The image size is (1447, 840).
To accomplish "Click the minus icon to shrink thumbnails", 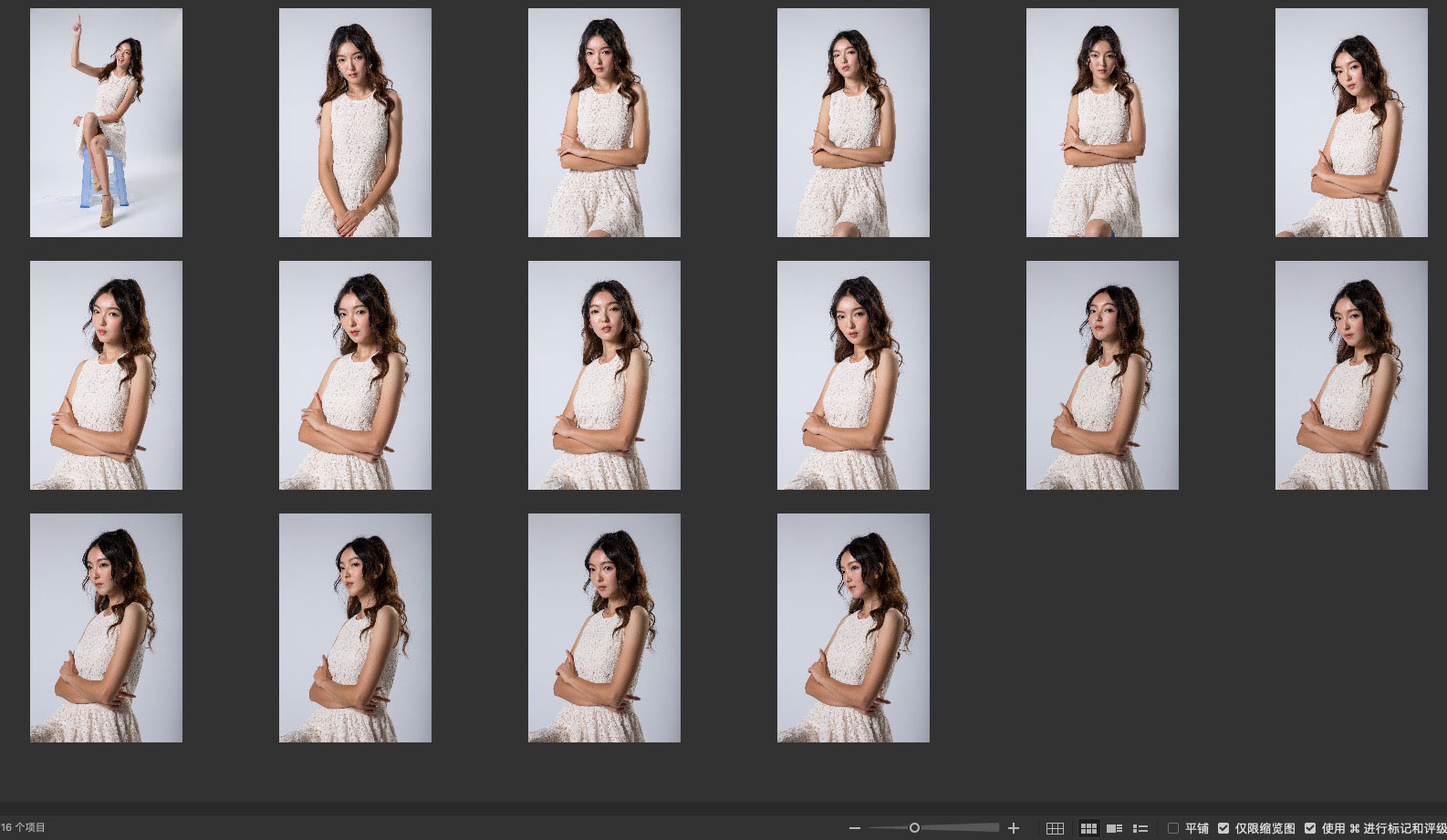I will (854, 828).
